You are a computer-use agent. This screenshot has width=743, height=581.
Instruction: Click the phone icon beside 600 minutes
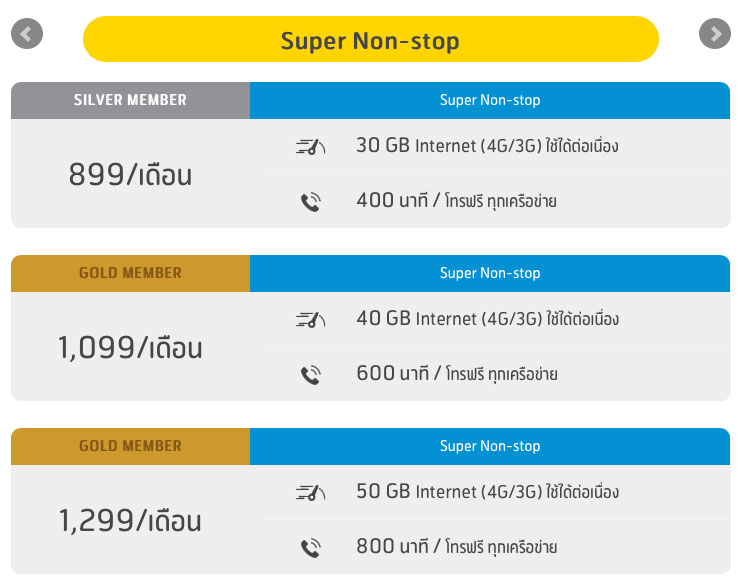tap(311, 374)
